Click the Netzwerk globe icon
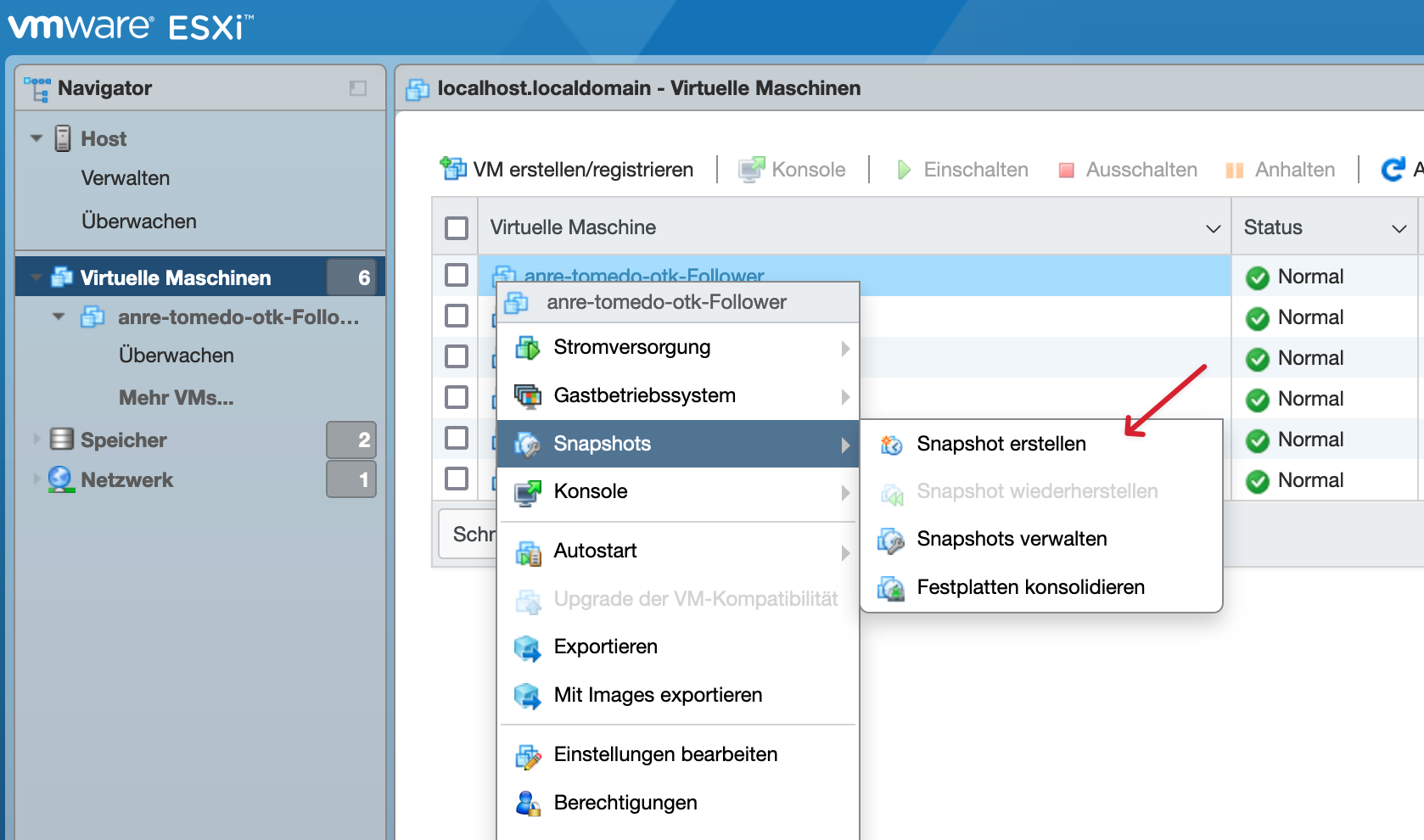1424x840 pixels. (61, 479)
